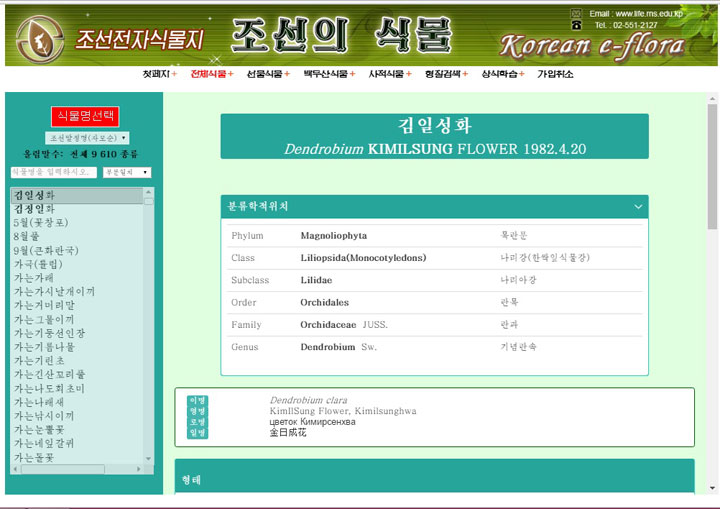Select 가는기린초 in plant list

39,361
